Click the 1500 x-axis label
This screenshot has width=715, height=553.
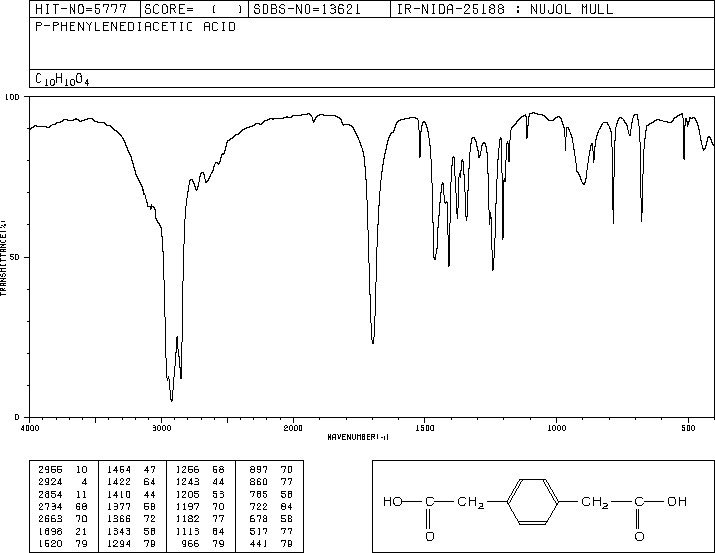click(425, 428)
